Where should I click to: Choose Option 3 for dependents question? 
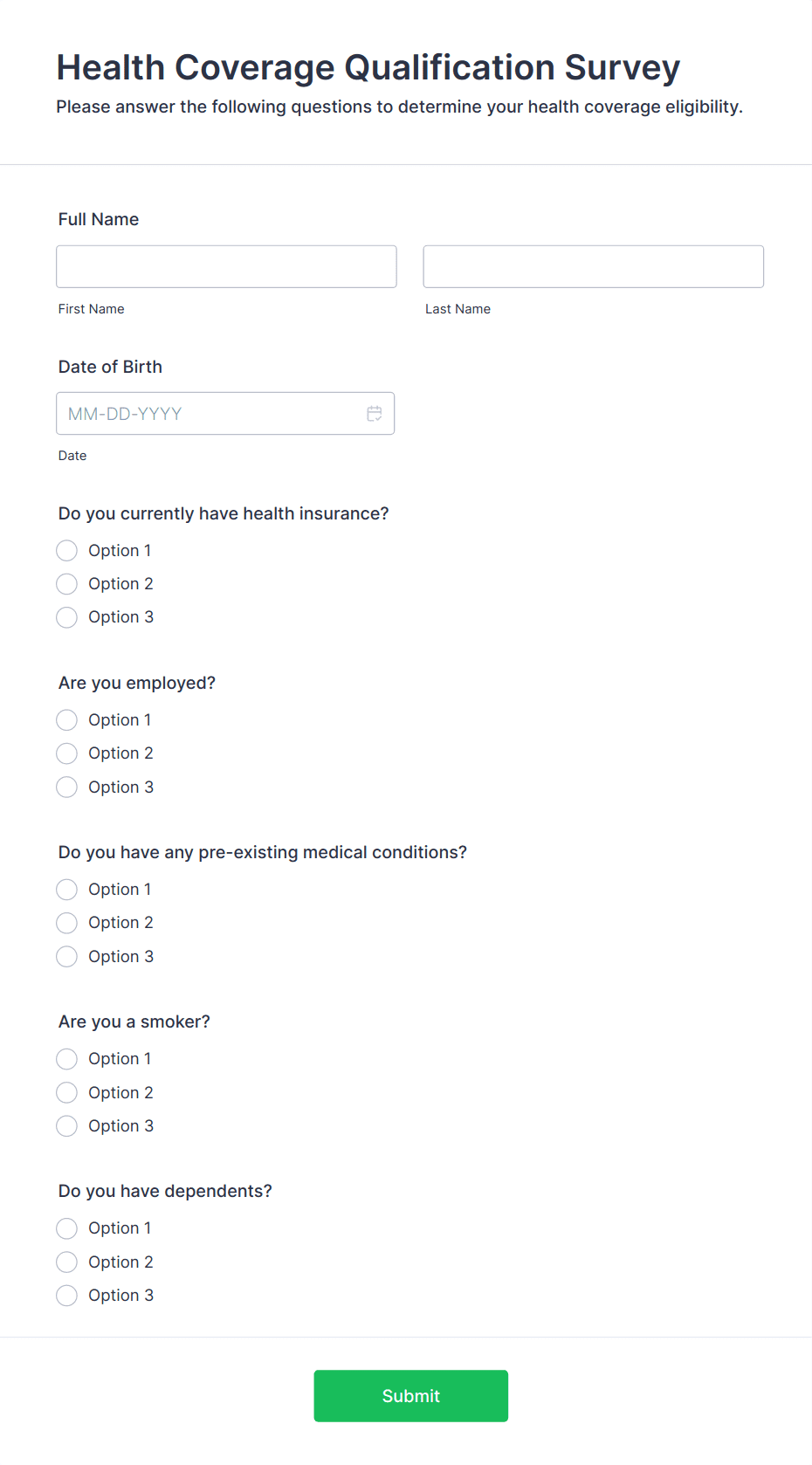point(67,1296)
